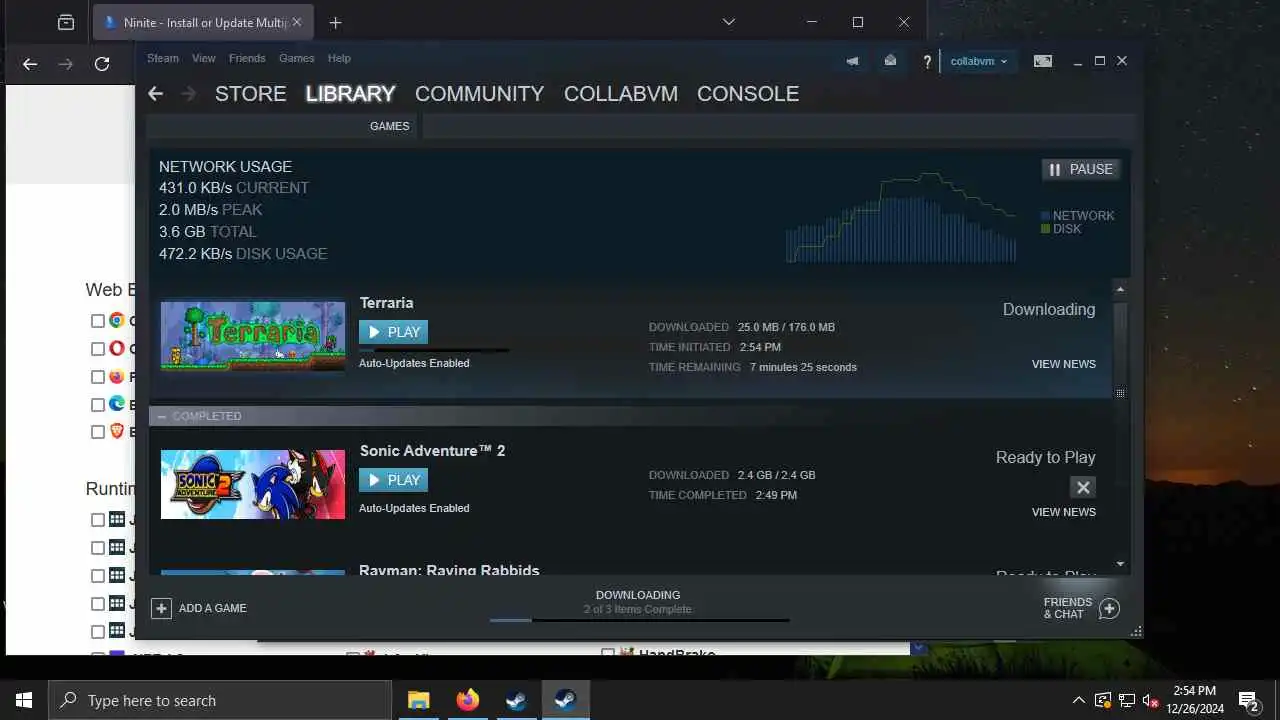Open the Games menu
This screenshot has width=1280, height=720.
pos(296,58)
